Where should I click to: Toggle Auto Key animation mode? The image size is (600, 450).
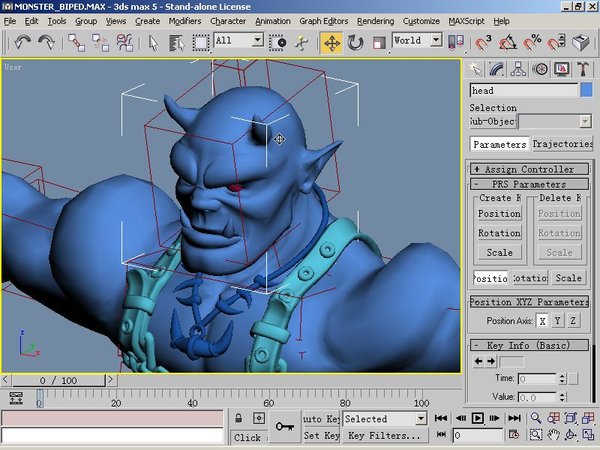pyautogui.click(x=321, y=419)
